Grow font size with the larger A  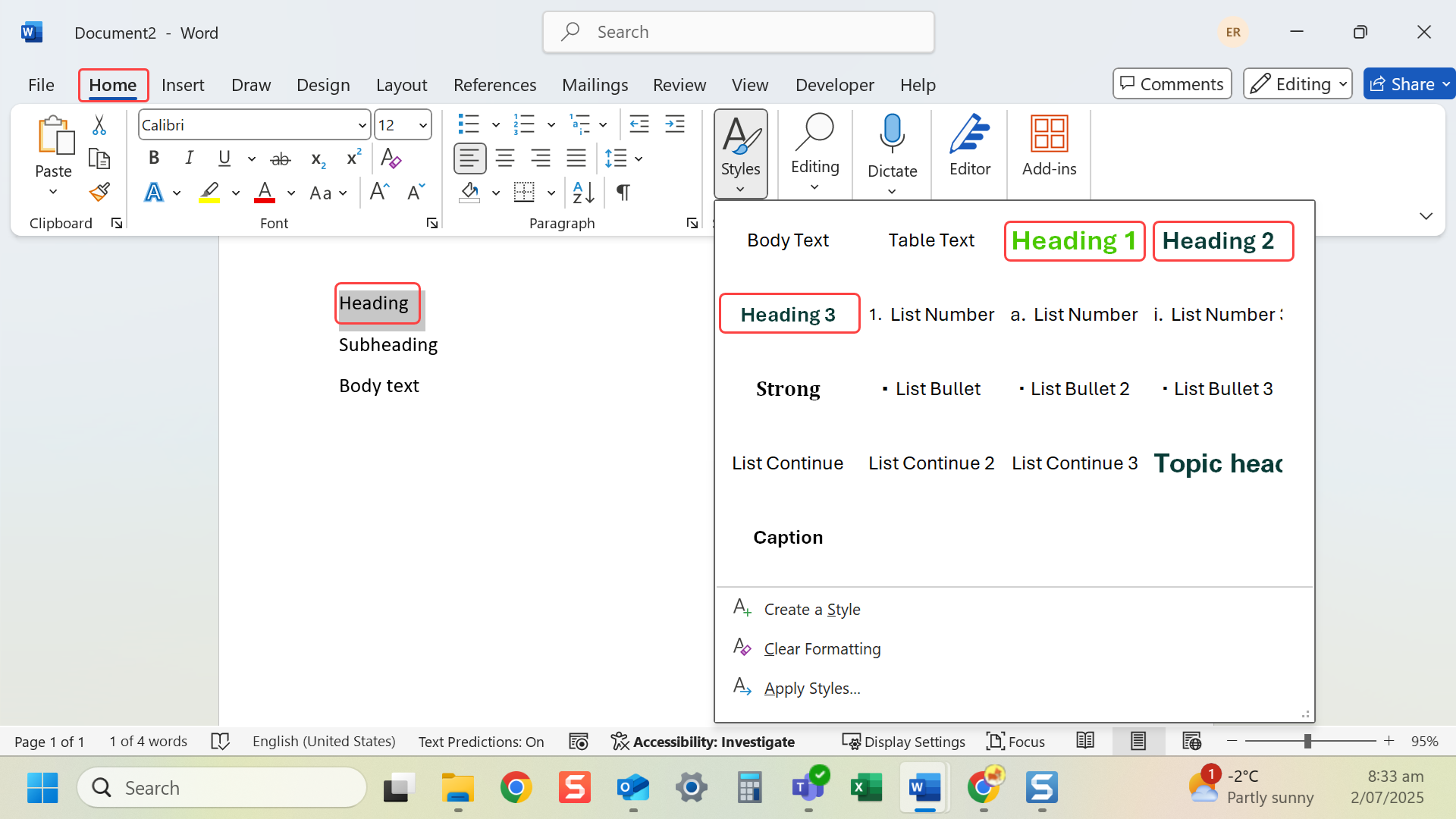[x=379, y=192]
